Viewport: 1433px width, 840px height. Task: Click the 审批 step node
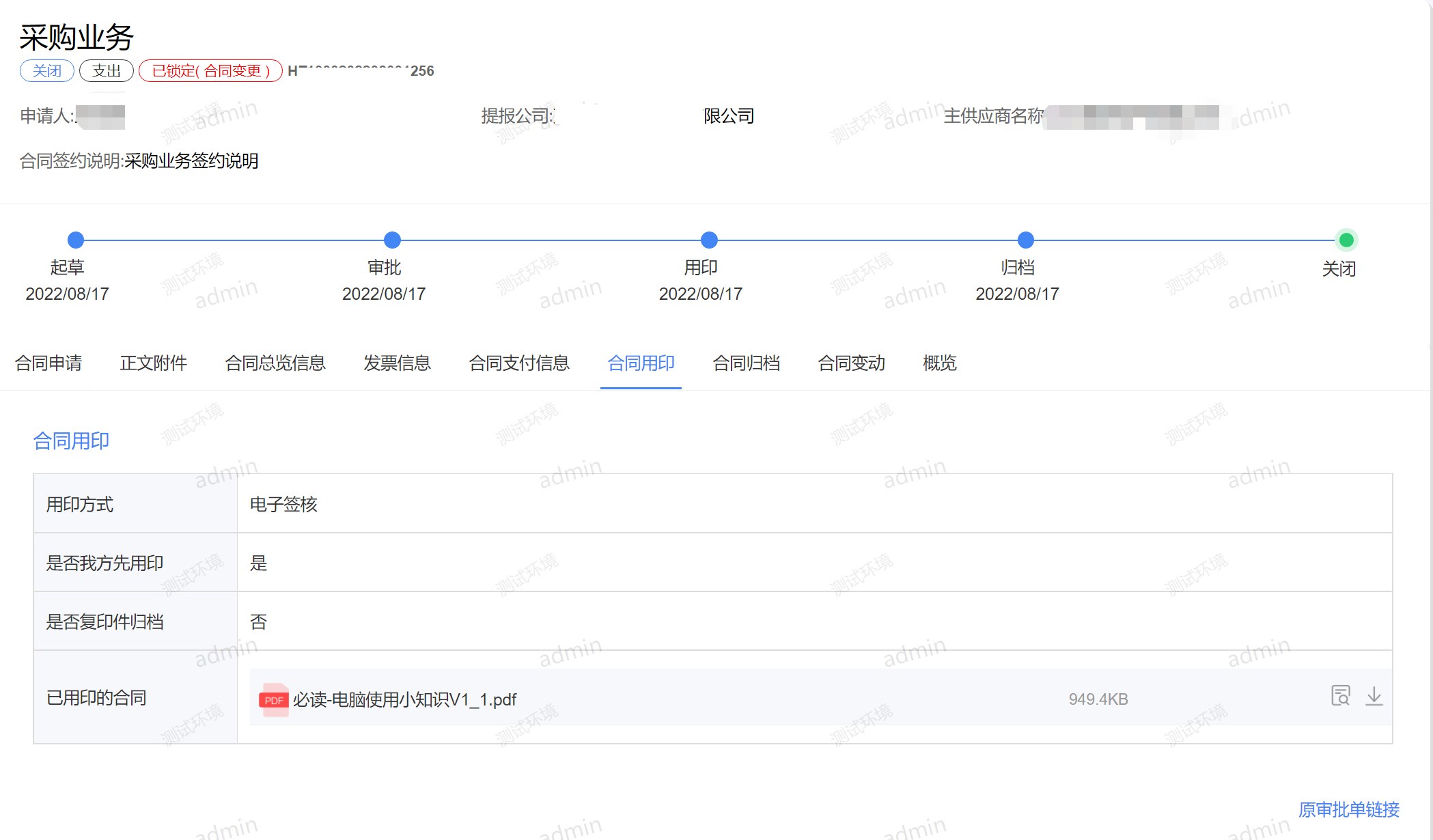click(392, 240)
